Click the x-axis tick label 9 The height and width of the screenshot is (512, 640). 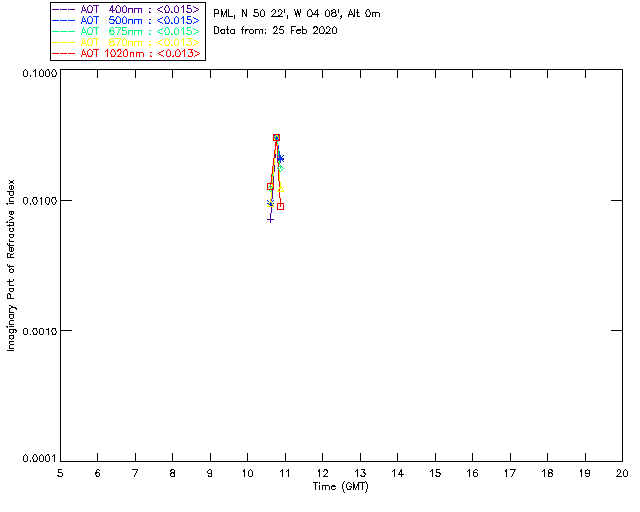pyautogui.click(x=210, y=473)
